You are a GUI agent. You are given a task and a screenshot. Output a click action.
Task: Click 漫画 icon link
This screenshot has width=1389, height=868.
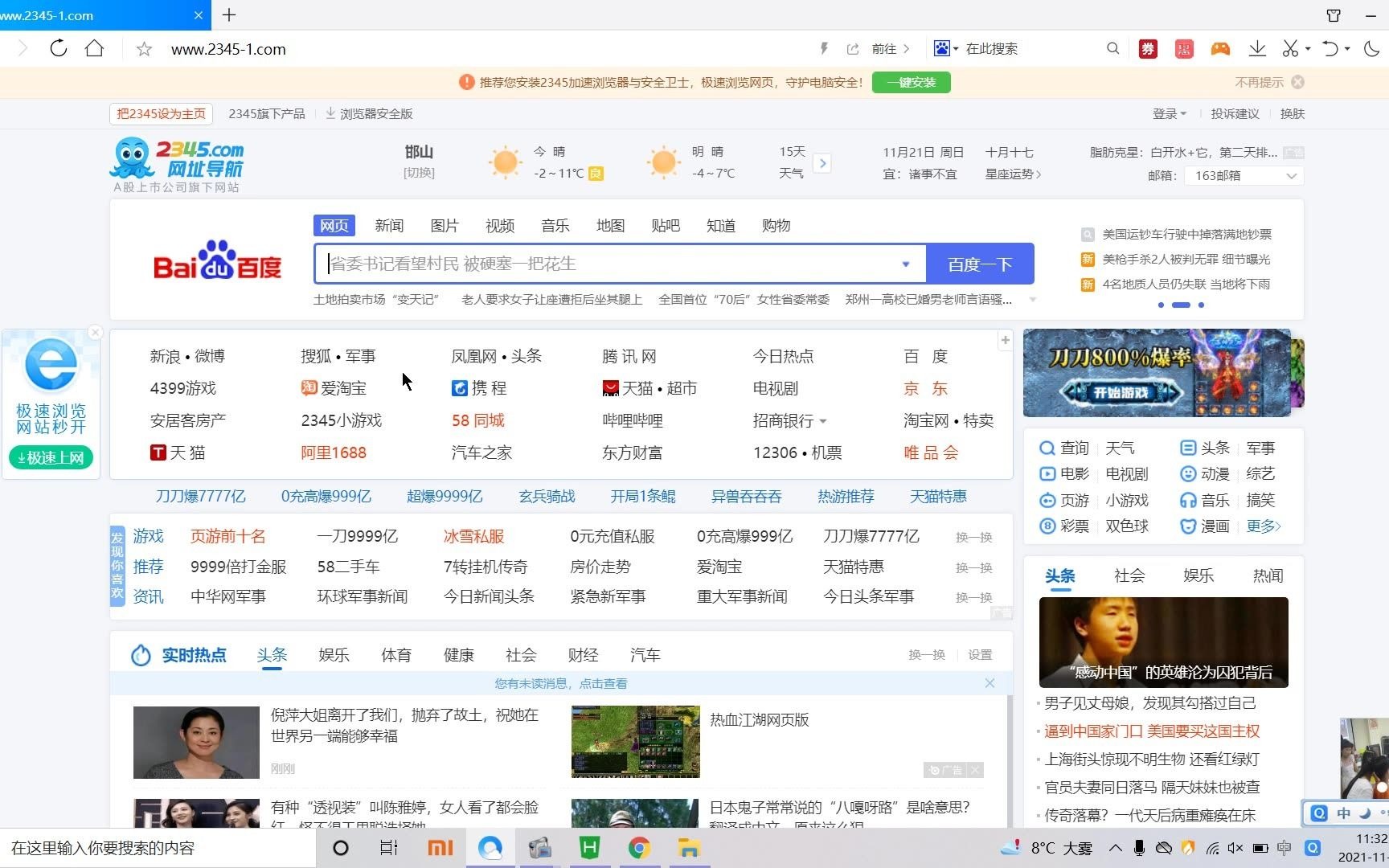[1205, 526]
